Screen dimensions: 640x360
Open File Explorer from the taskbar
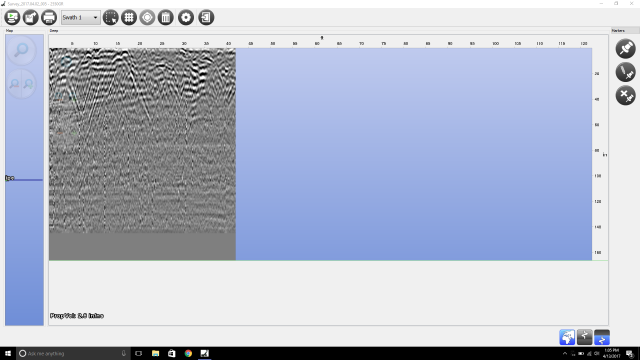click(156, 353)
